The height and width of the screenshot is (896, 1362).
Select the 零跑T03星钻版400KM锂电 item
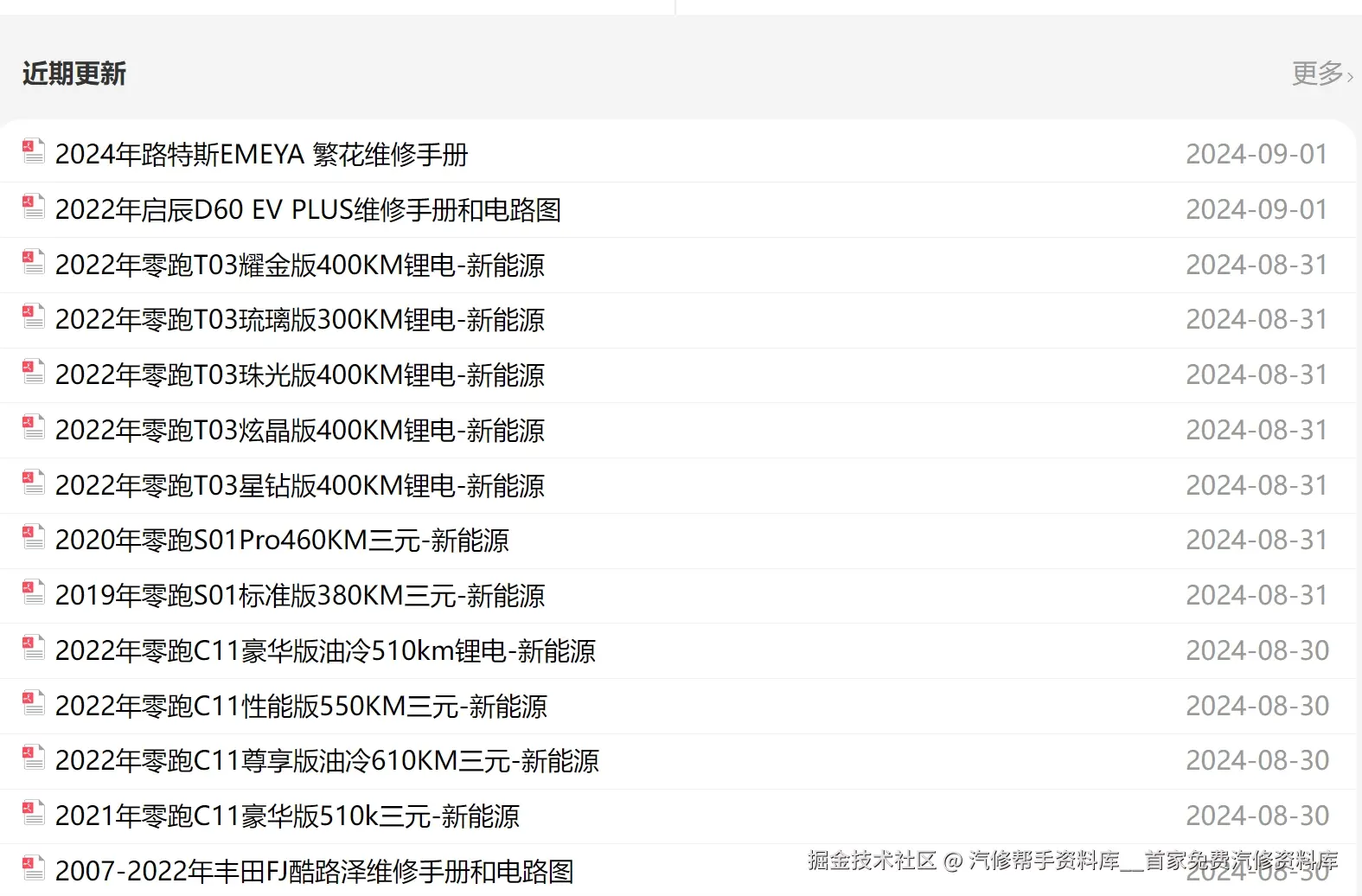(x=300, y=485)
